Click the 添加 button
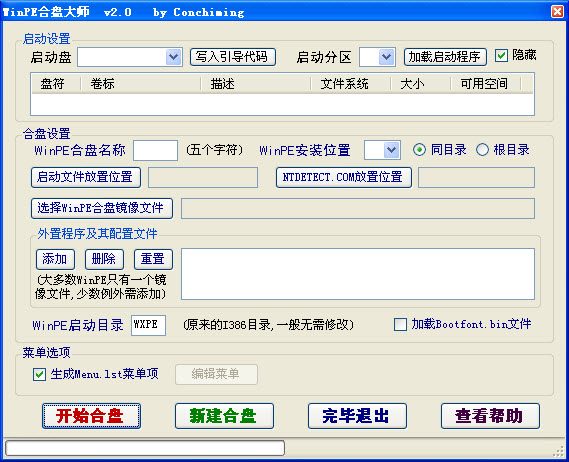This screenshot has width=569, height=462. click(x=56, y=259)
